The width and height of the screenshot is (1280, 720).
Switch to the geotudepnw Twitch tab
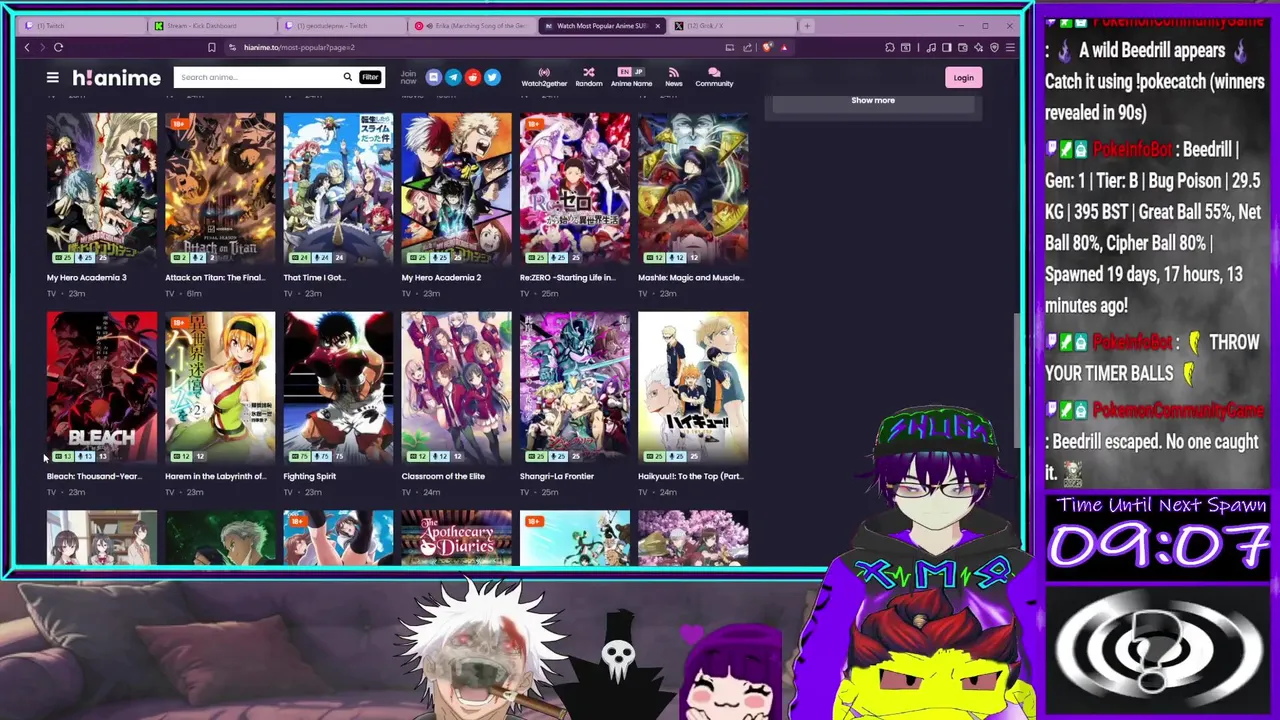tap(342, 25)
